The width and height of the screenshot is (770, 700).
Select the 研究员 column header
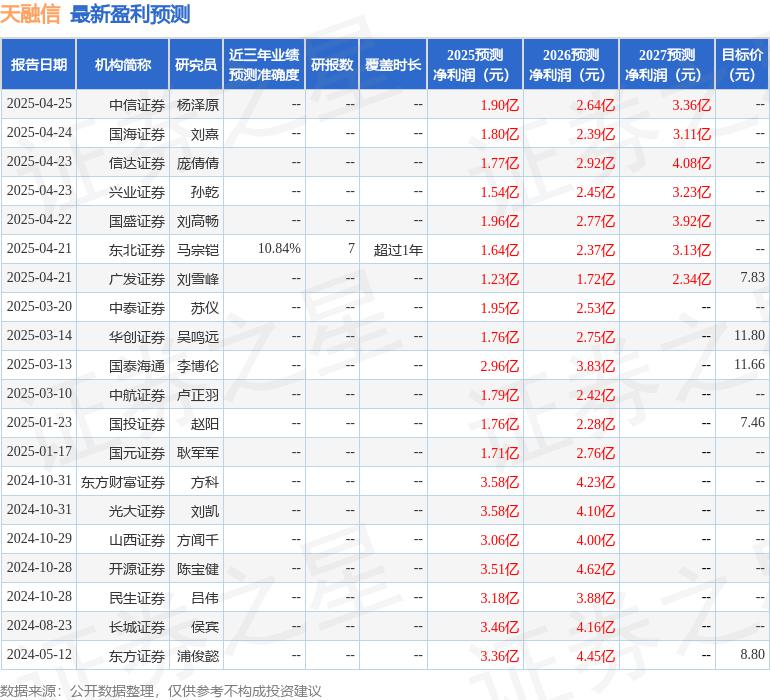pos(196,64)
